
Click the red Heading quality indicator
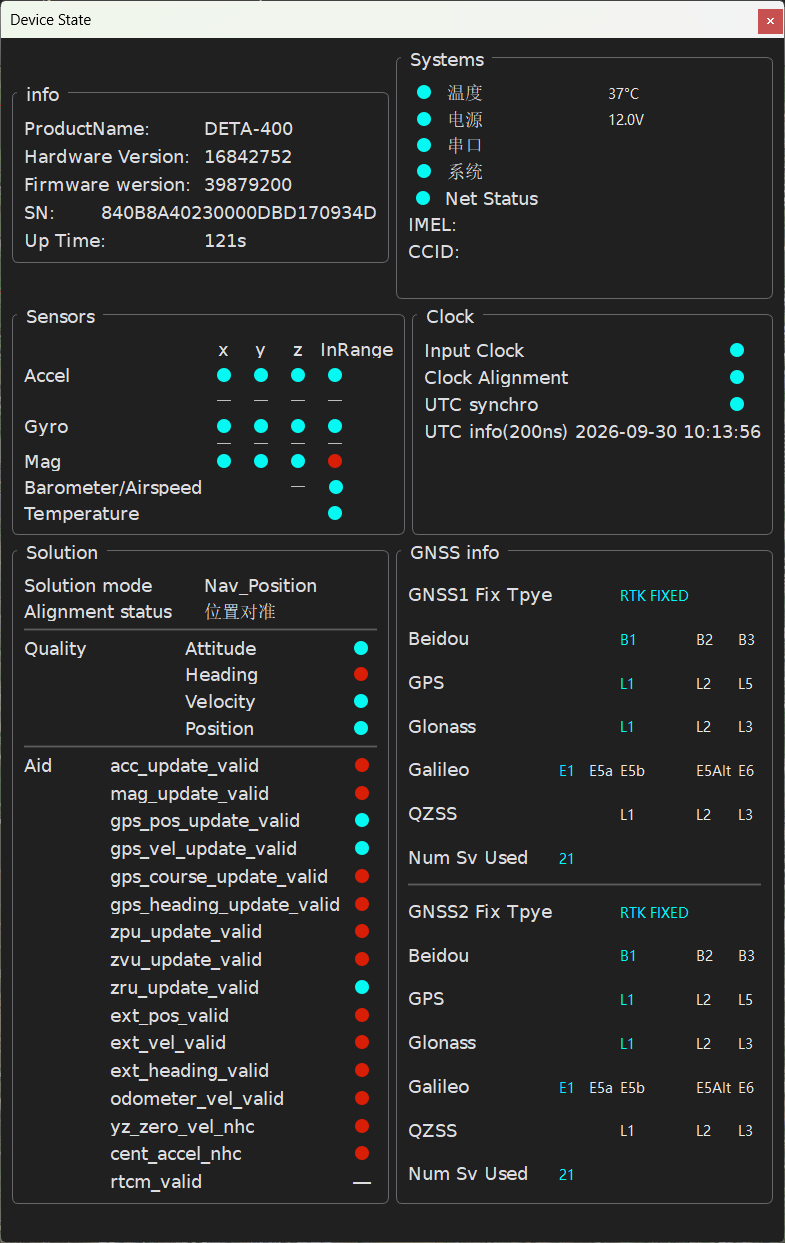click(361, 675)
